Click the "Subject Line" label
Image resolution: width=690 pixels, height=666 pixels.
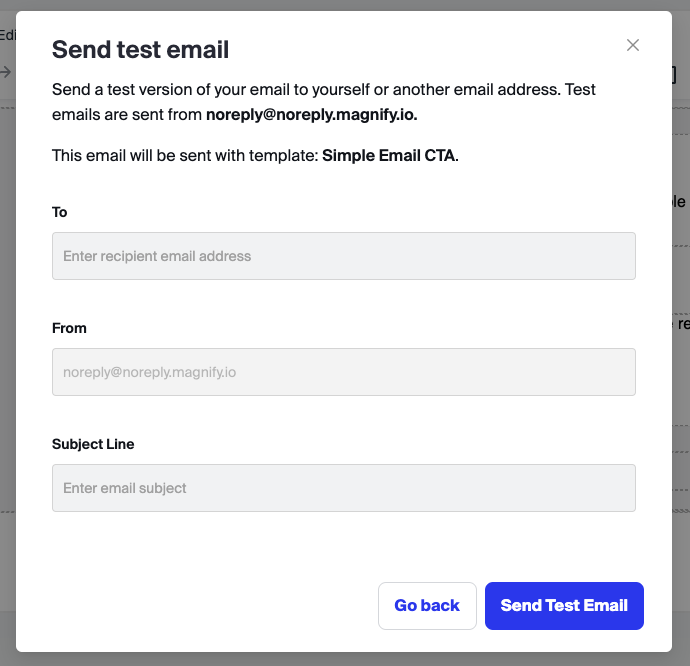tap(93, 444)
